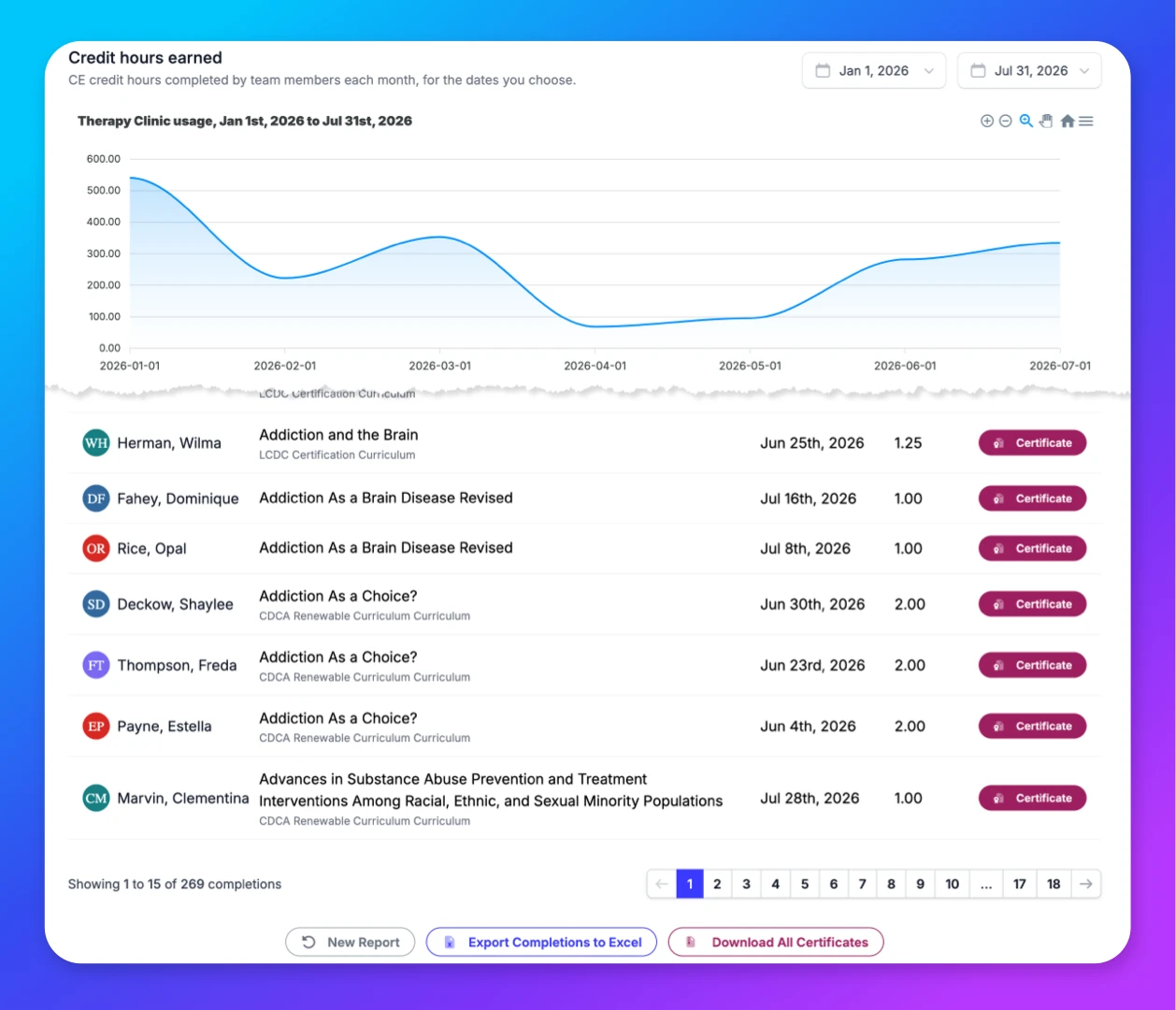Click the name Marvin, Clementina
1176x1010 pixels.
pos(183,798)
